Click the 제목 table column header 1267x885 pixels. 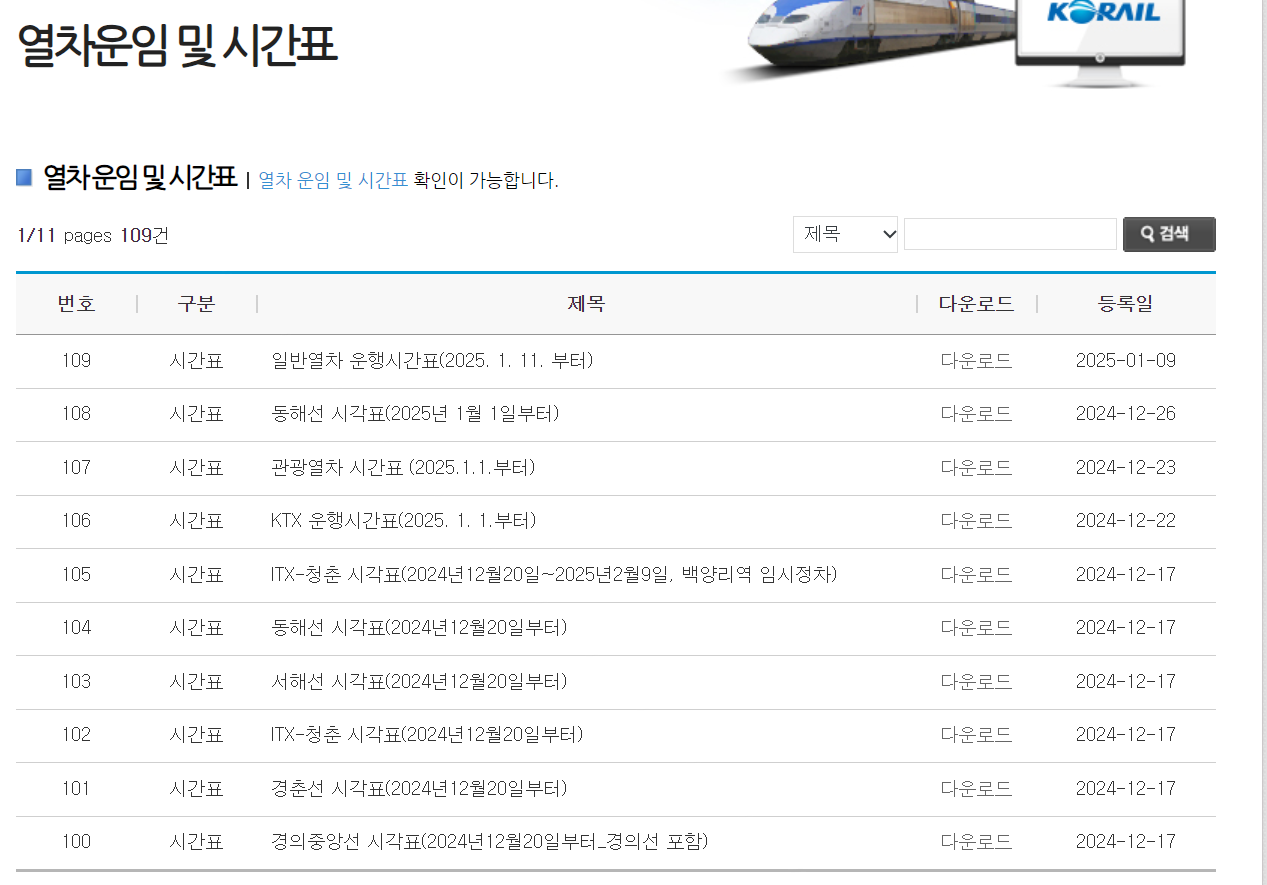tap(585, 303)
